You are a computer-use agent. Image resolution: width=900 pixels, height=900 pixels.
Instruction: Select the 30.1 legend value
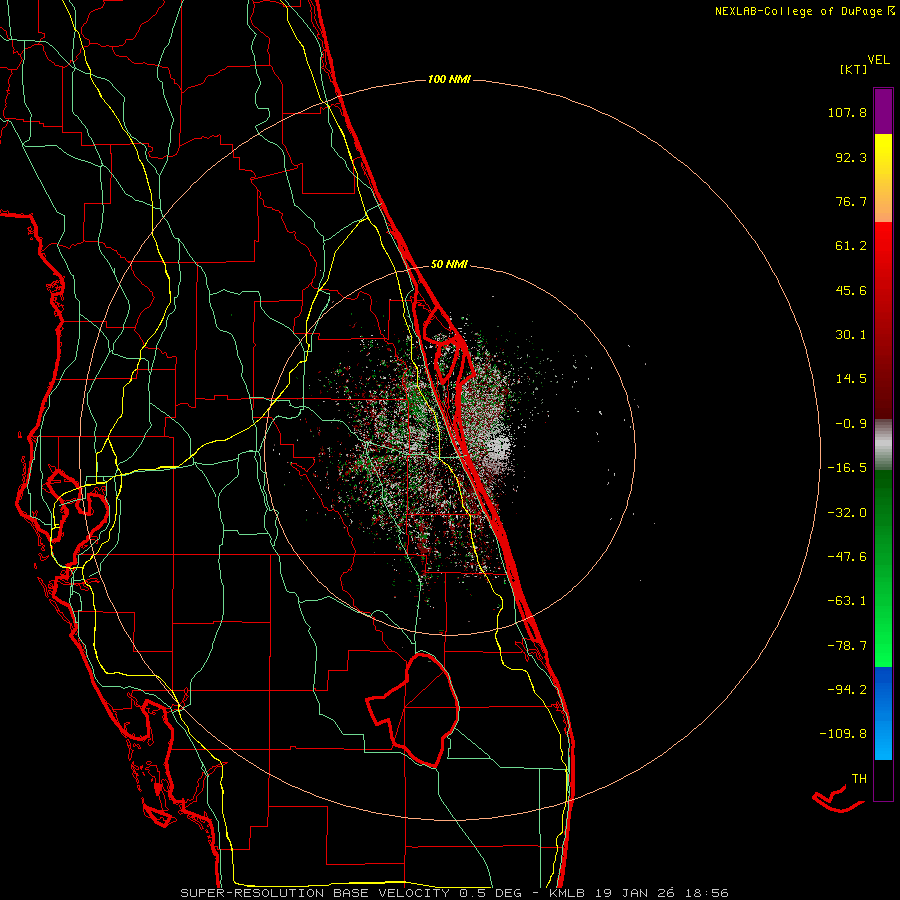tap(851, 335)
